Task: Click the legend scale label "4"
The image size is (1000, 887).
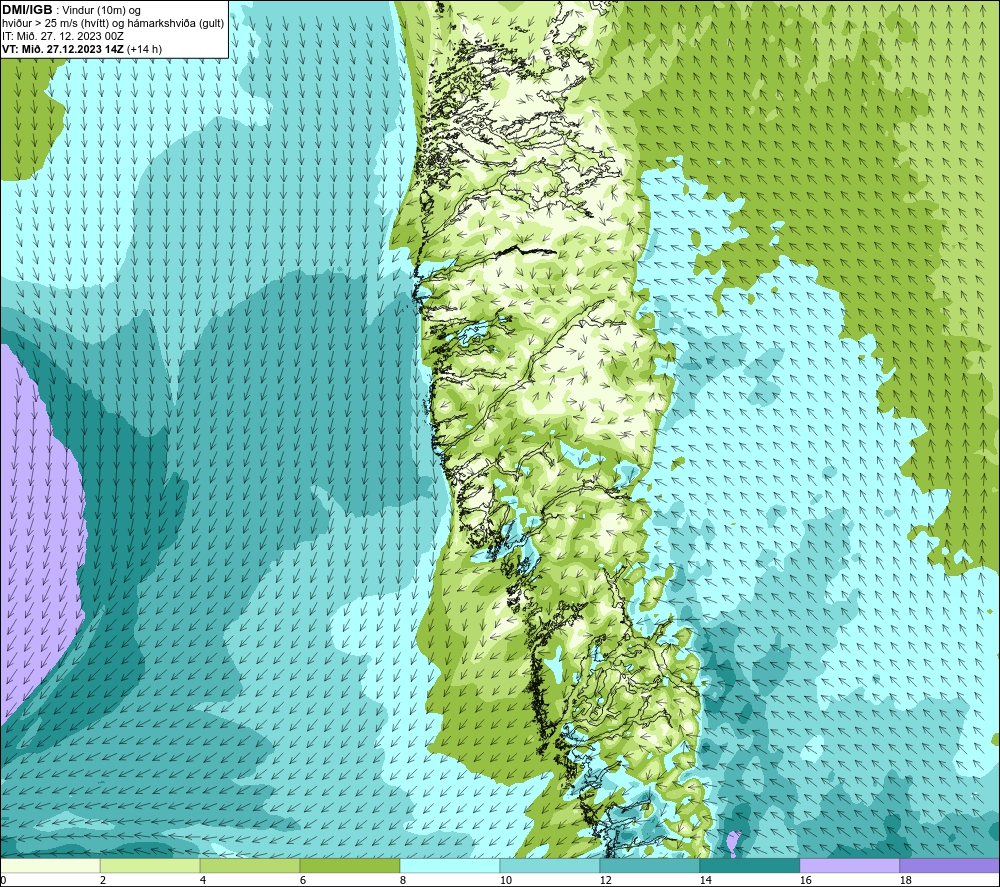Action: pyautogui.click(x=203, y=880)
